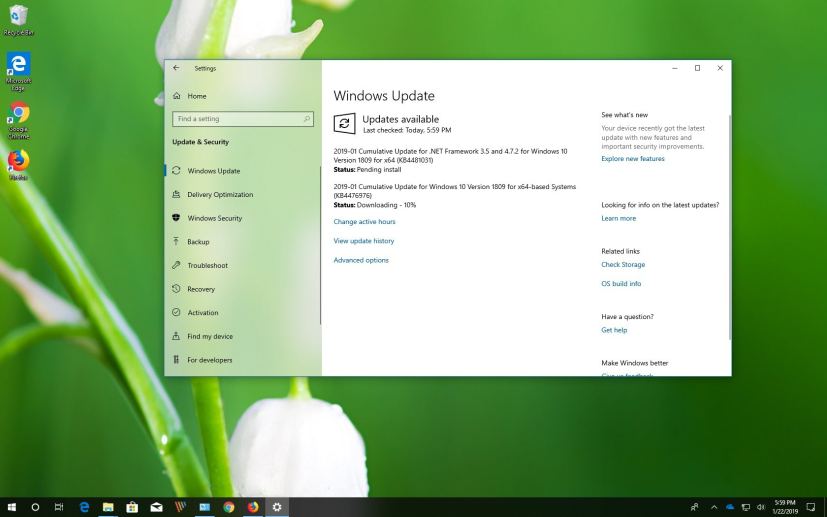Image resolution: width=827 pixels, height=517 pixels.
Task: Click the Learn more link
Action: point(619,218)
